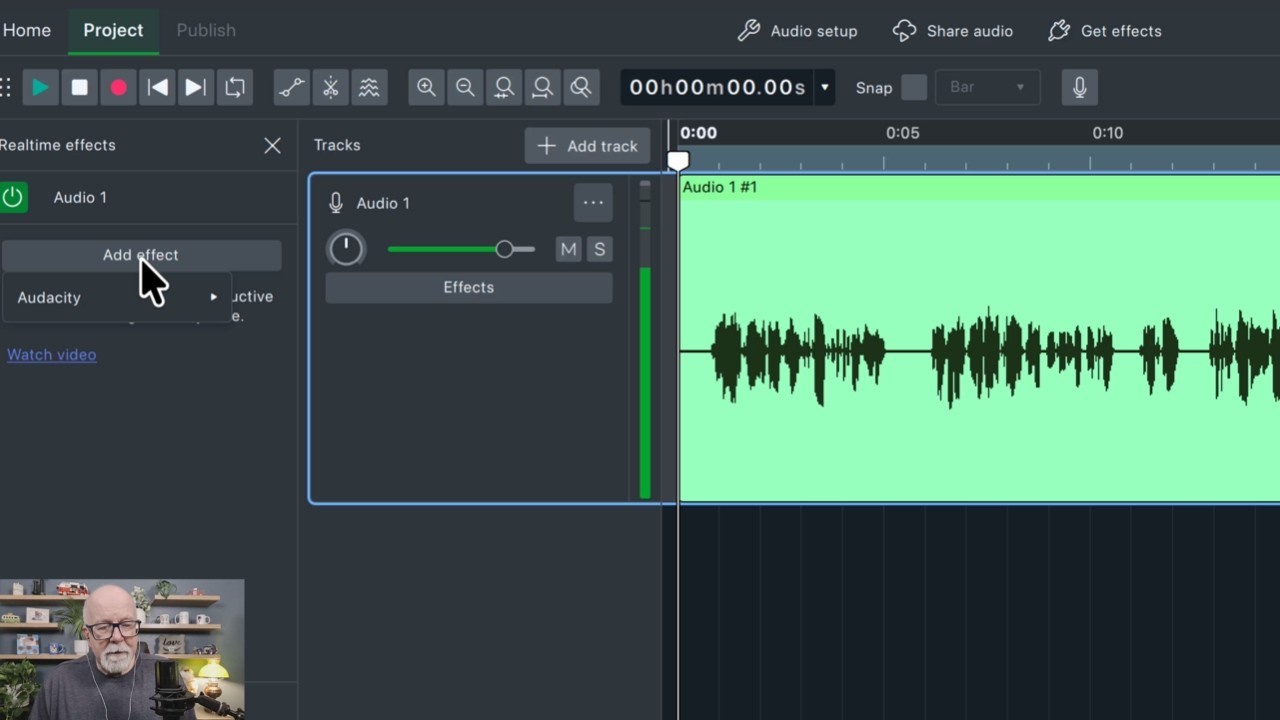
Task: Click the fit project to width icon
Action: click(543, 87)
